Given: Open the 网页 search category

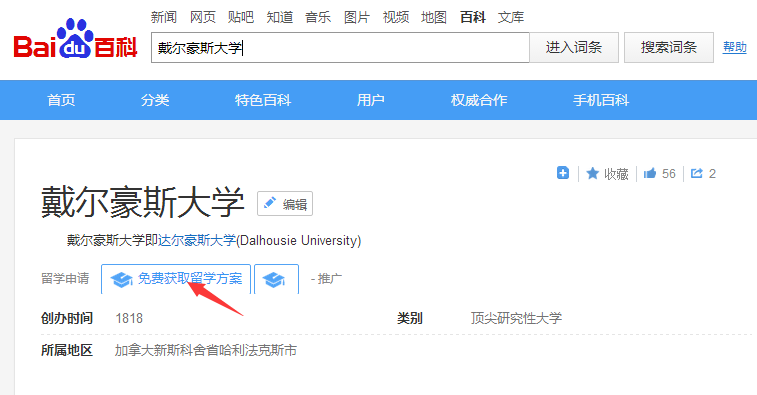Looking at the screenshot, I should [202, 17].
